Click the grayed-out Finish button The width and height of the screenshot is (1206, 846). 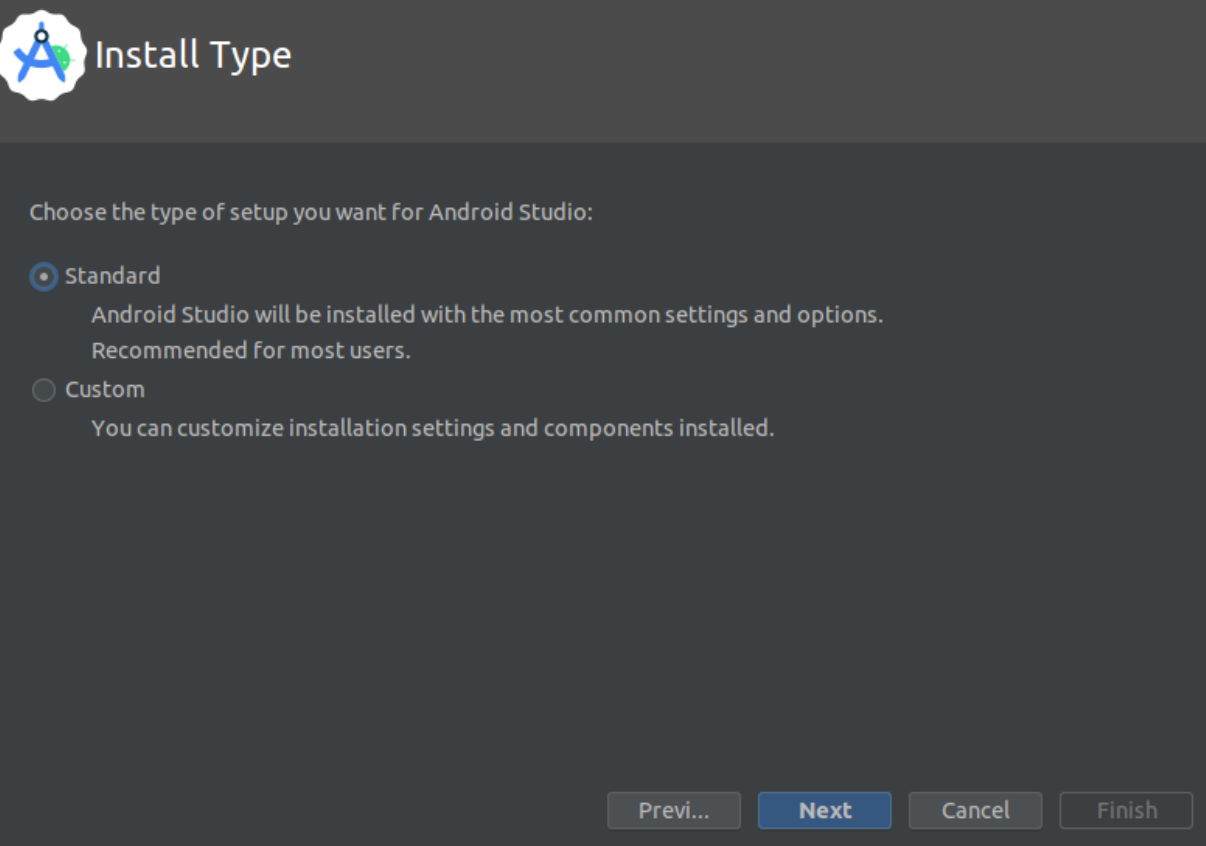[1126, 810]
